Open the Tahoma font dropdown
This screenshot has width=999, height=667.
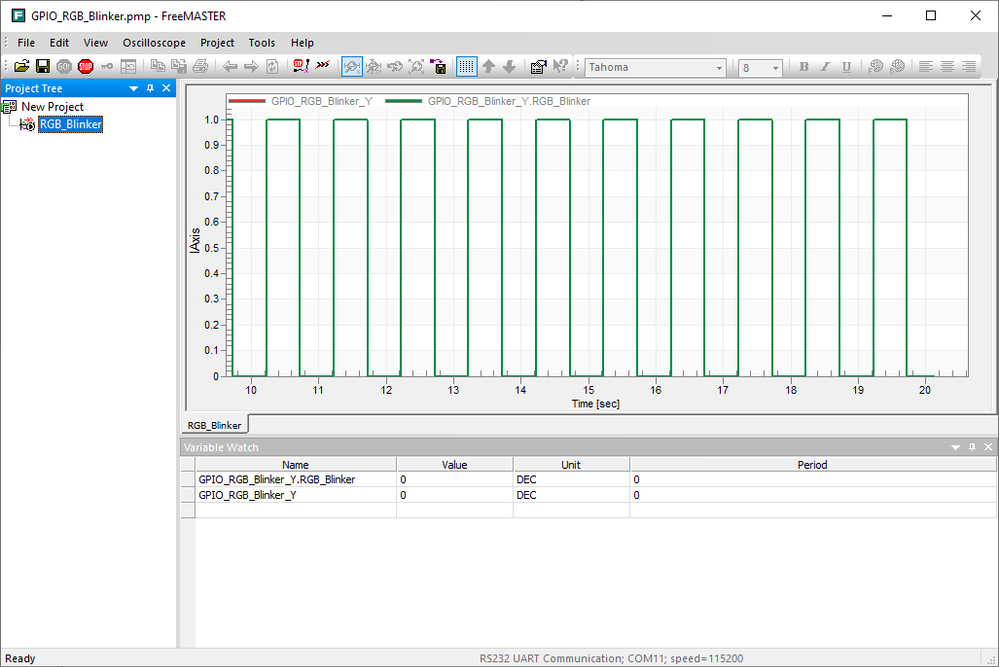pyautogui.click(x=719, y=68)
